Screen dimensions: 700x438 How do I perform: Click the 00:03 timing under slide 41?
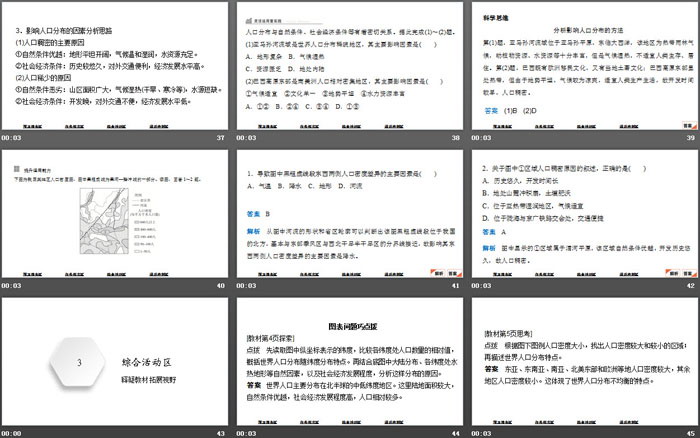click(x=246, y=285)
